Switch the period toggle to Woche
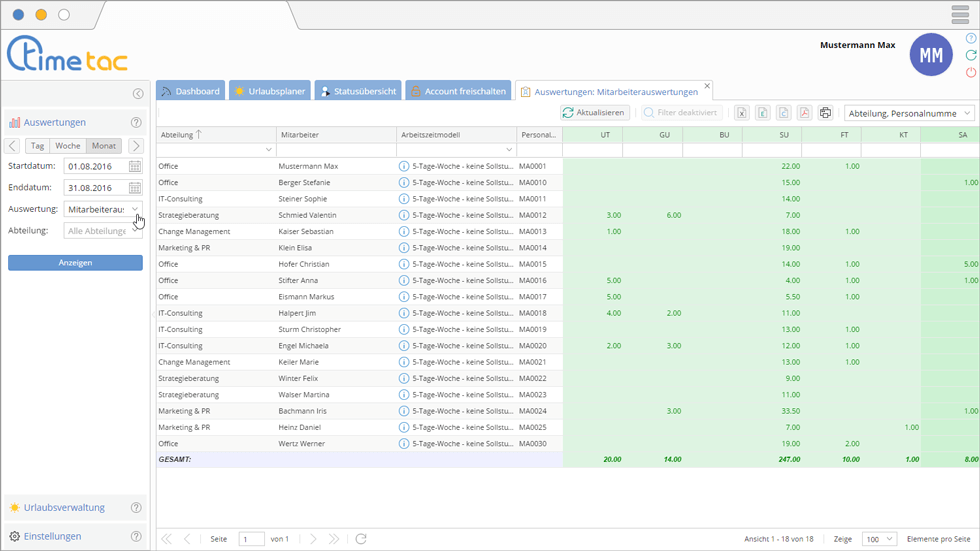This screenshot has height=551, width=980. click(68, 146)
